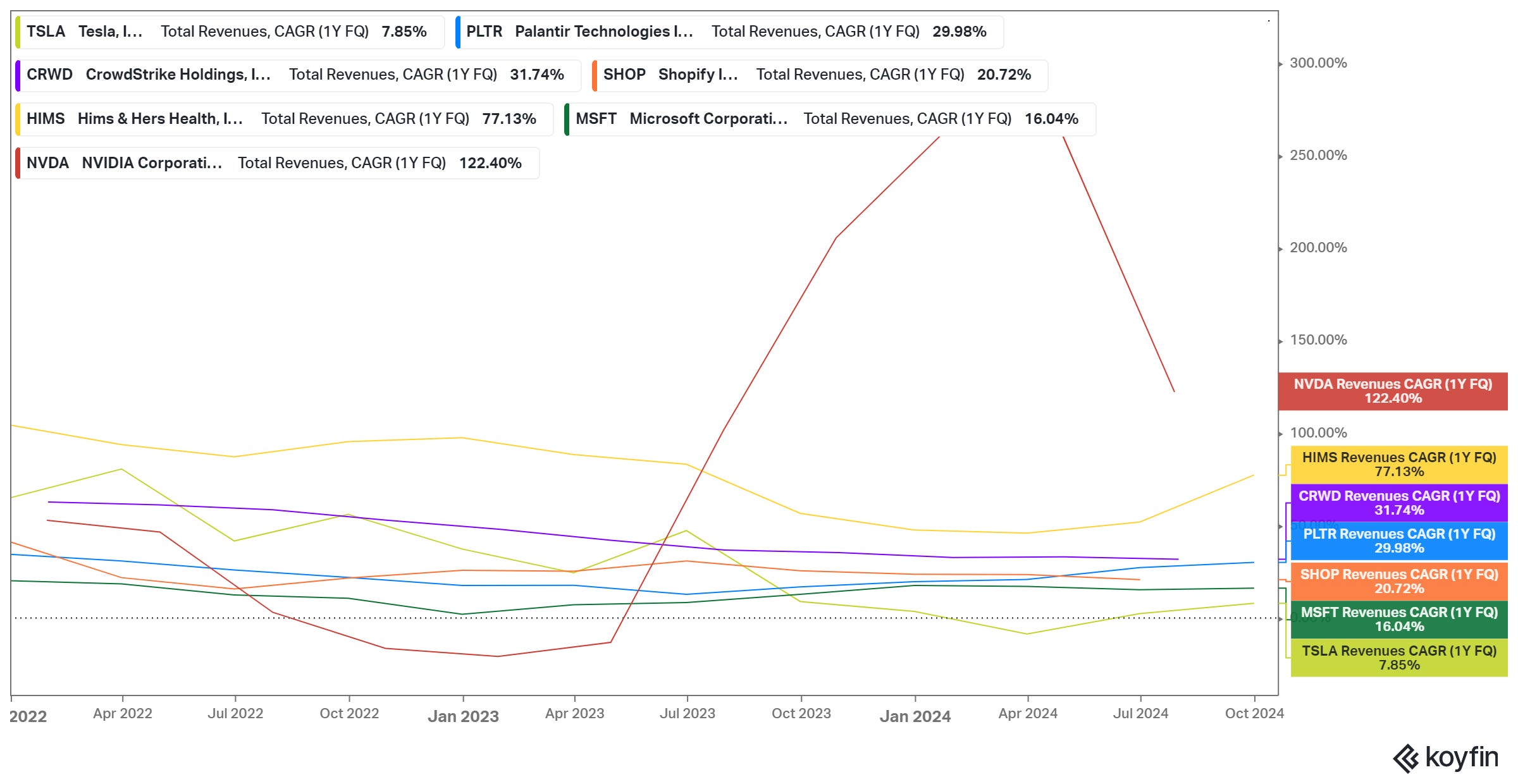Click the red NVDA legend color bar
Viewport: 1518px width, 784px height.
(18, 163)
